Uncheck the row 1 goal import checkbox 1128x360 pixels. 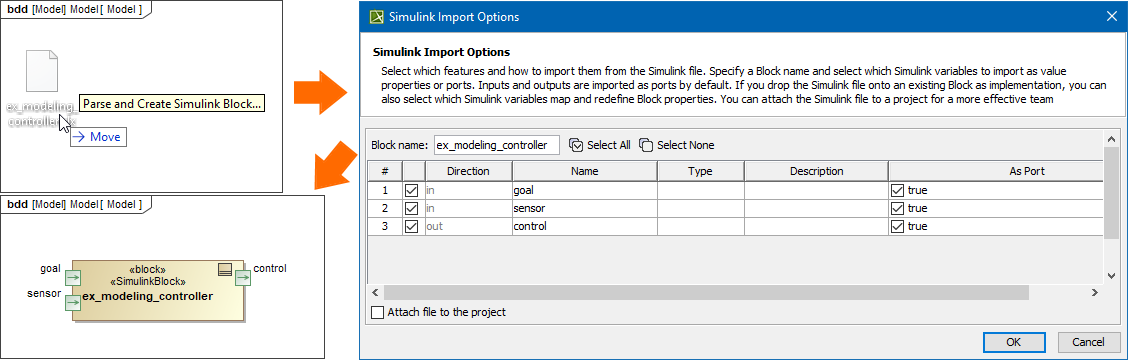[x=411, y=191]
